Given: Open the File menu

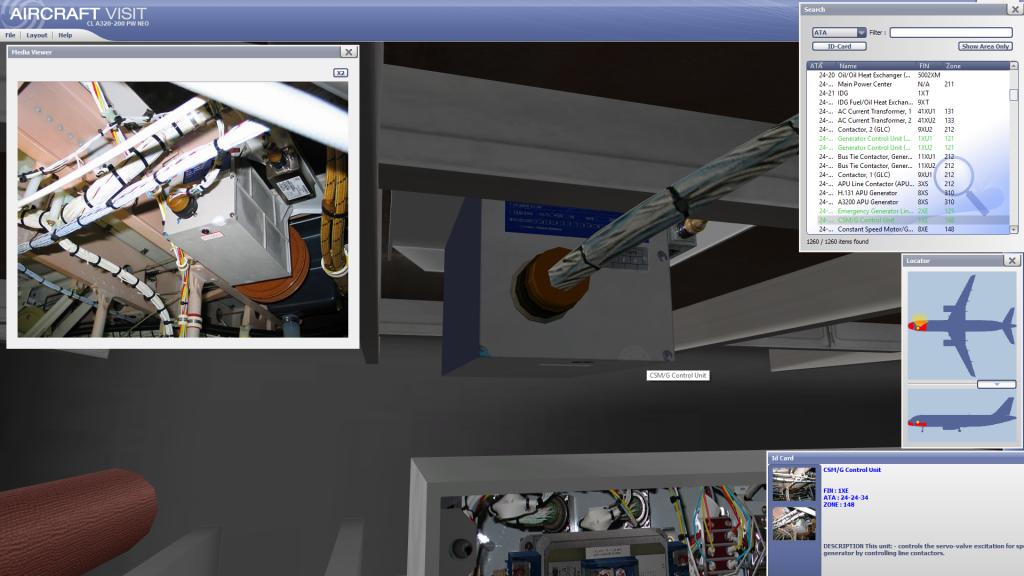Looking at the screenshot, I should coord(10,35).
